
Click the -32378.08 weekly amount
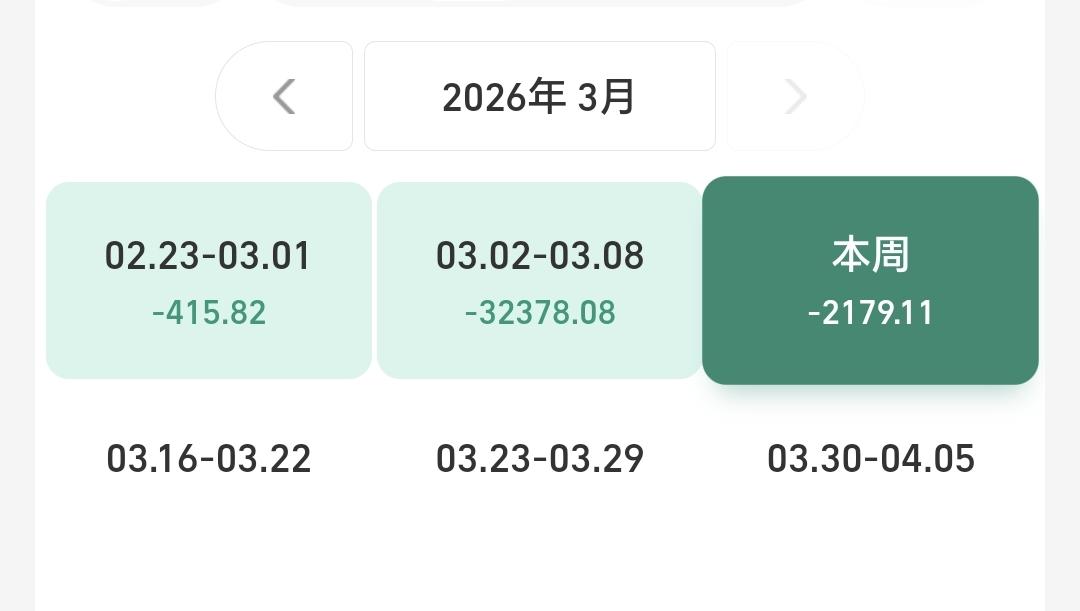(x=540, y=313)
